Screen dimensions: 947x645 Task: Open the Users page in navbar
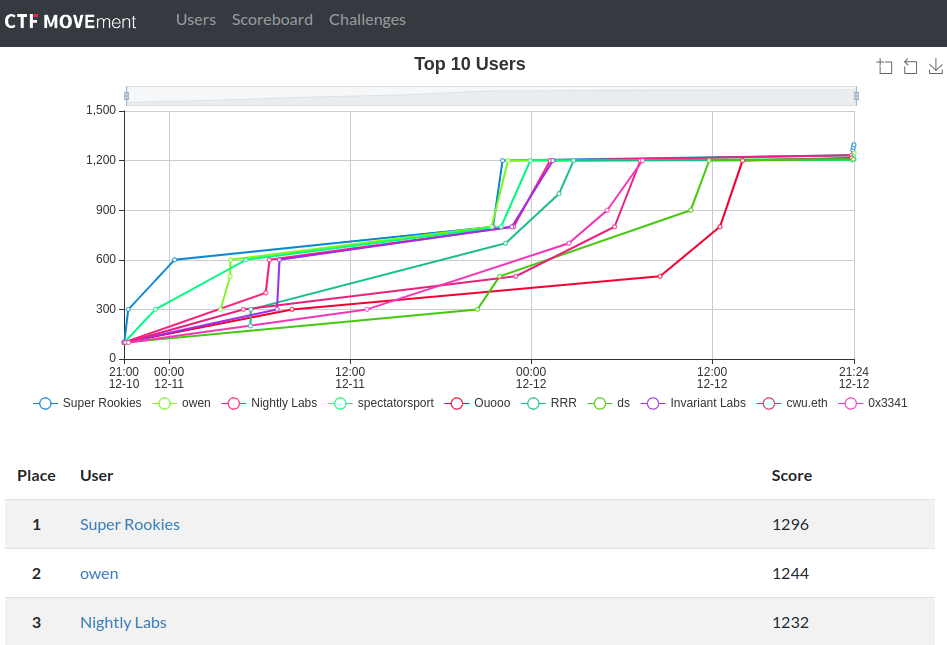pos(196,20)
